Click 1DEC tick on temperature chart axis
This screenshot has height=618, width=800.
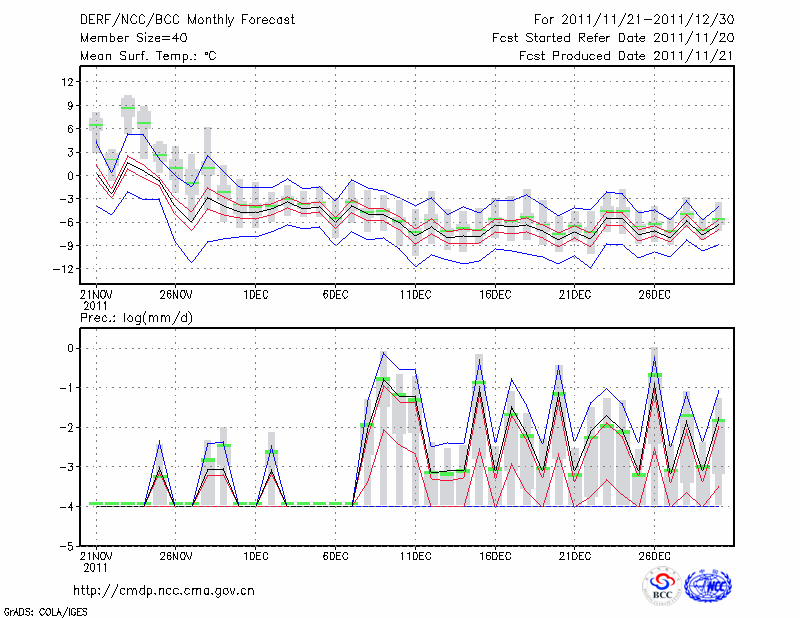pos(255,295)
